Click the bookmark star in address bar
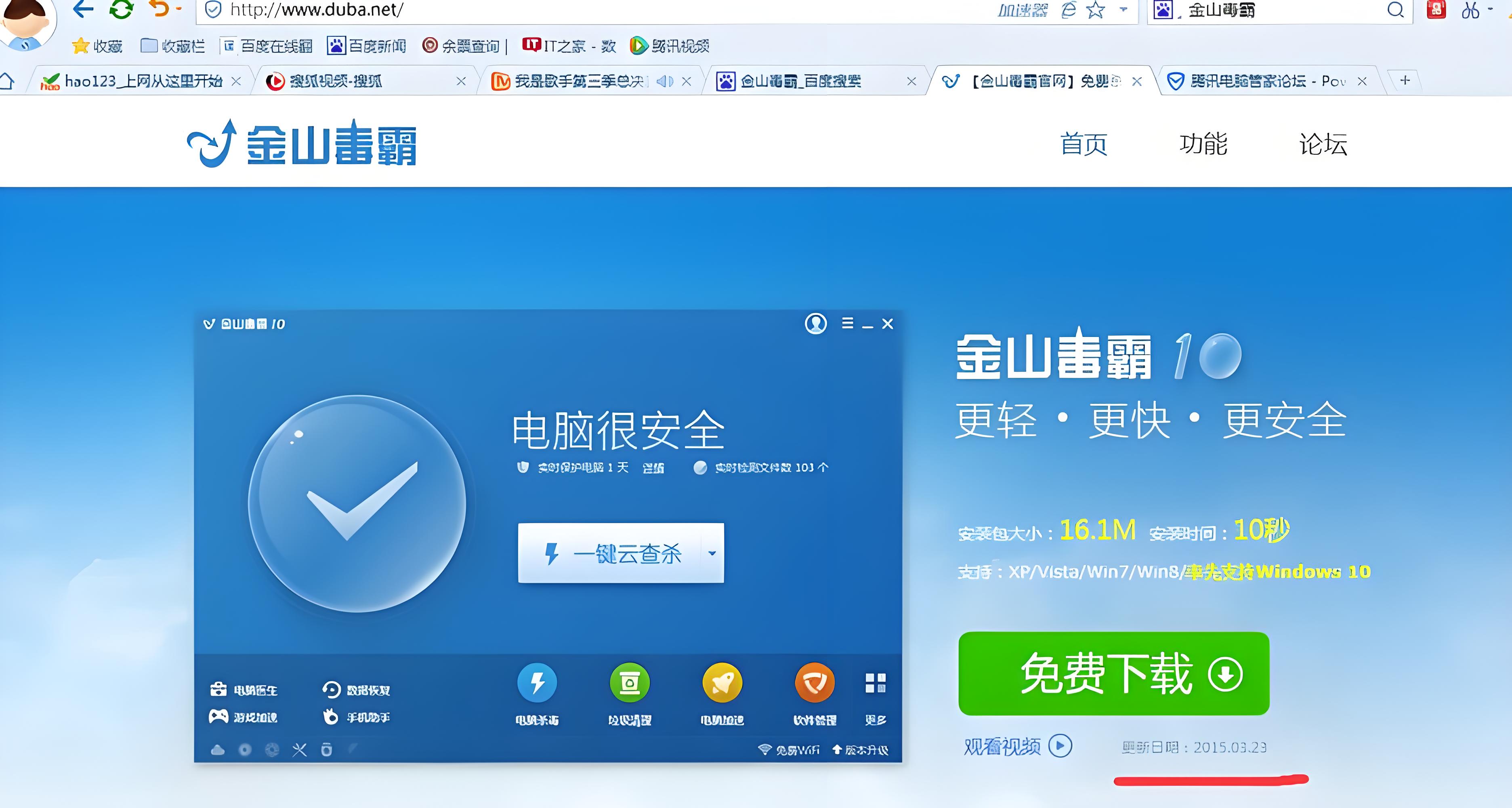This screenshot has height=808, width=1512. [x=1095, y=10]
